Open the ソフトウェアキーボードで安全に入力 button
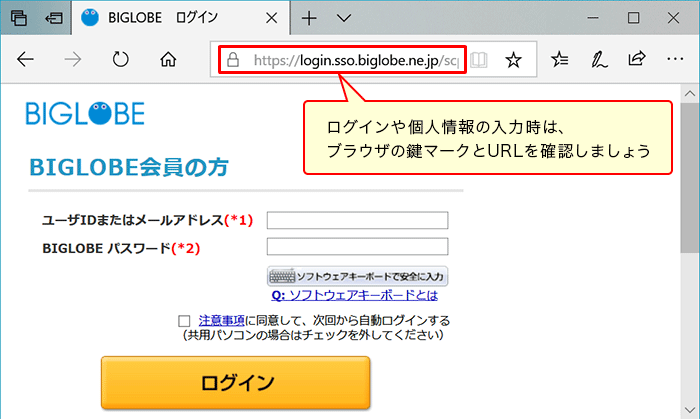700x419 pixels. pos(357,277)
